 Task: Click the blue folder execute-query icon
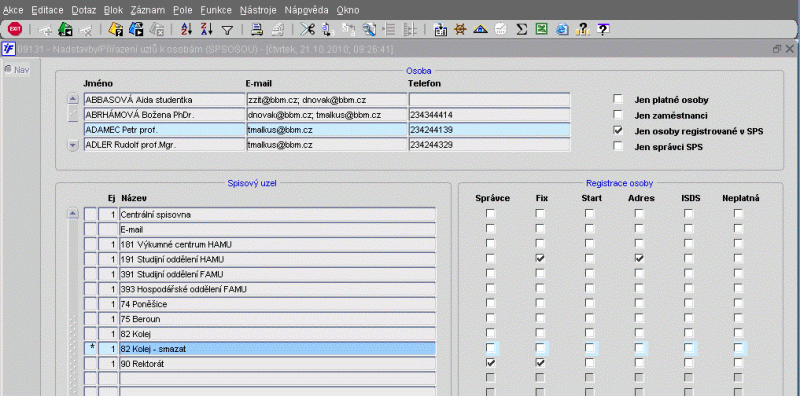tap(136, 30)
